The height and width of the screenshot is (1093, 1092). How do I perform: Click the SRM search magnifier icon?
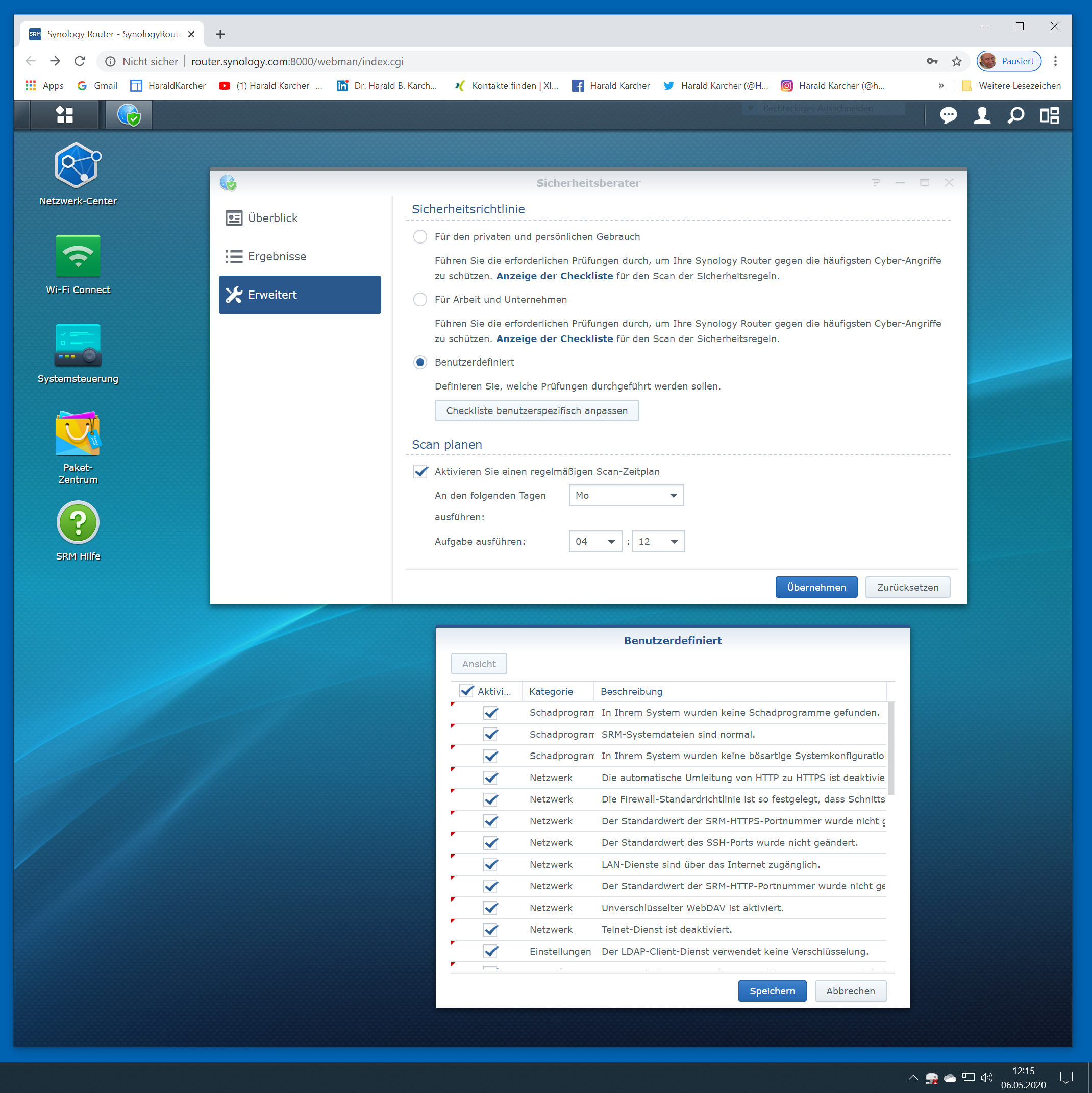point(1015,115)
